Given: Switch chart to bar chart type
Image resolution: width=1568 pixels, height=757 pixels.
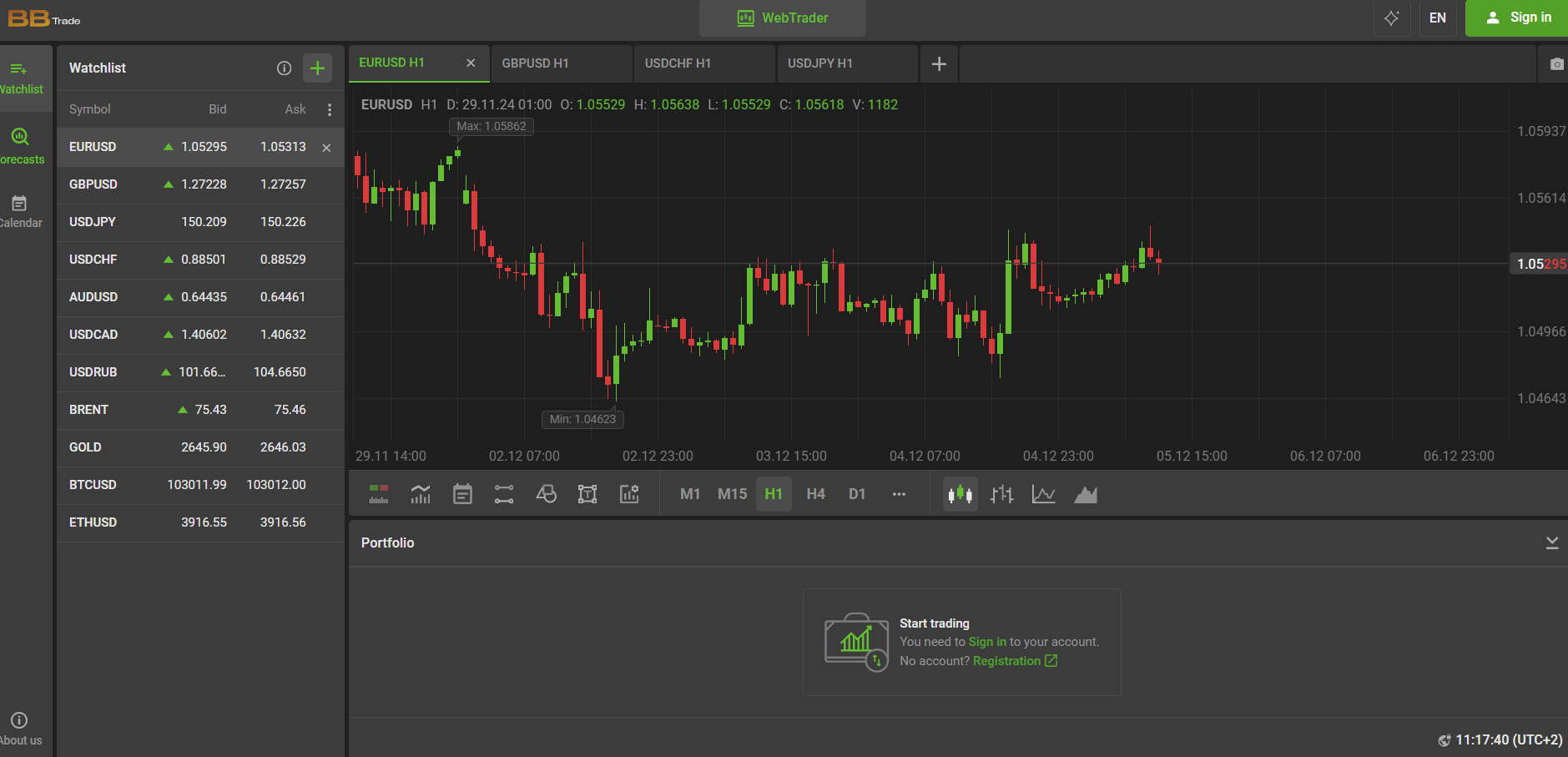Looking at the screenshot, I should [1001, 494].
